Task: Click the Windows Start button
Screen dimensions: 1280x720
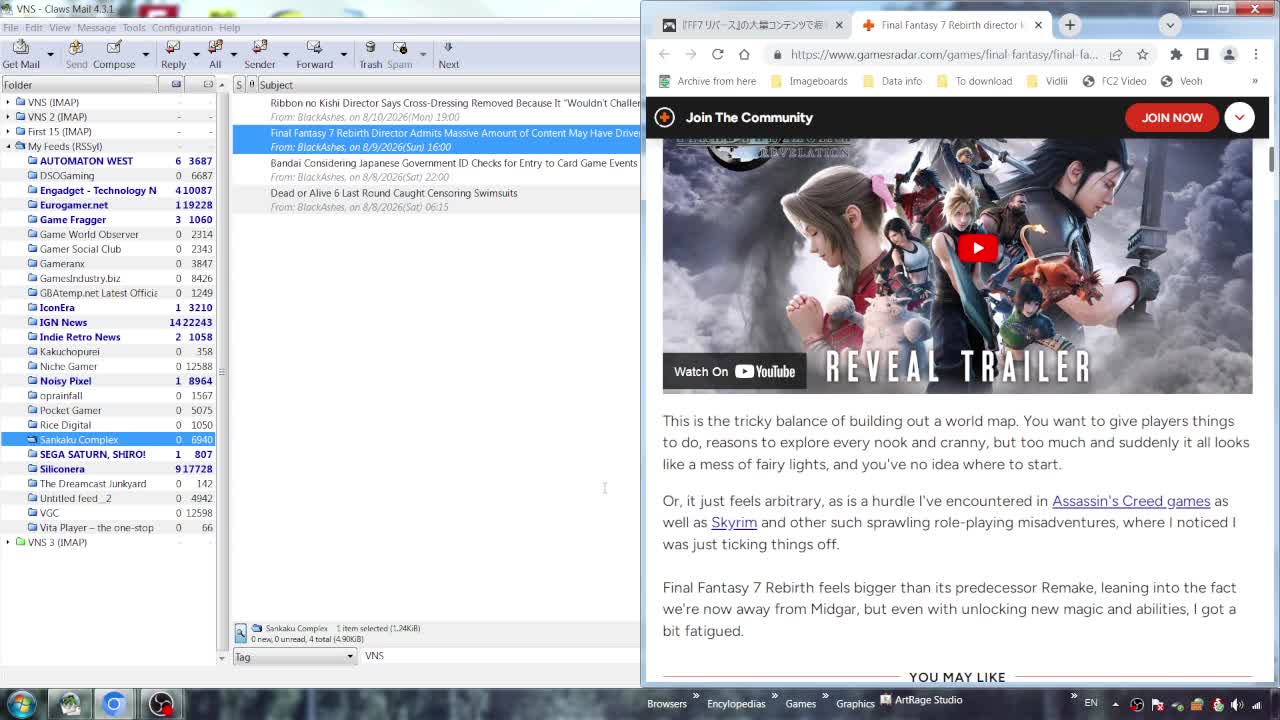Action: 21,703
